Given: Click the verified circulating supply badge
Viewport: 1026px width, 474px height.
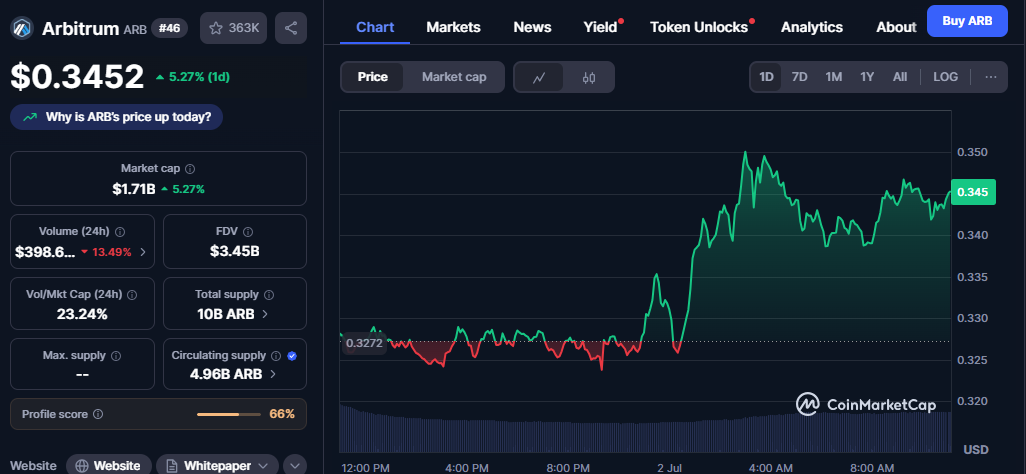Looking at the screenshot, I should point(292,356).
